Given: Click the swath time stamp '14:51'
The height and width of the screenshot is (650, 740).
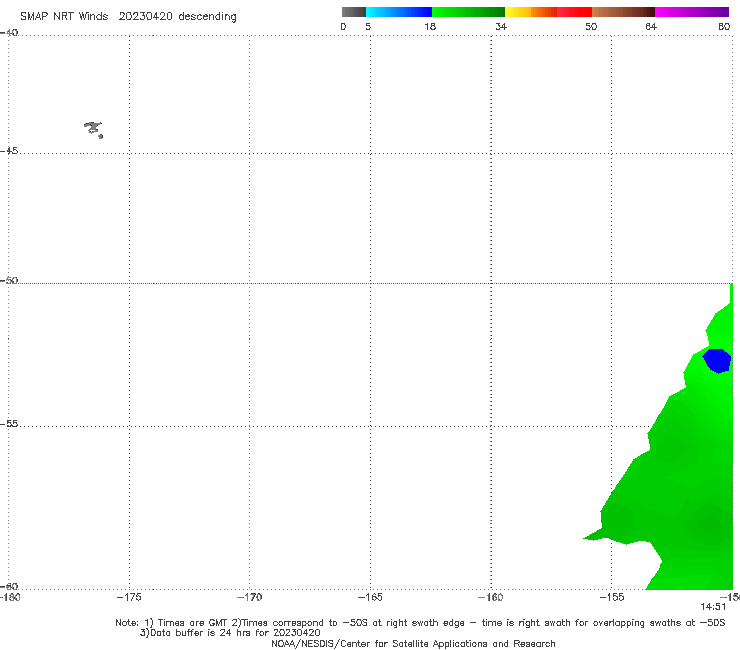Looking at the screenshot, I should 713,607.
